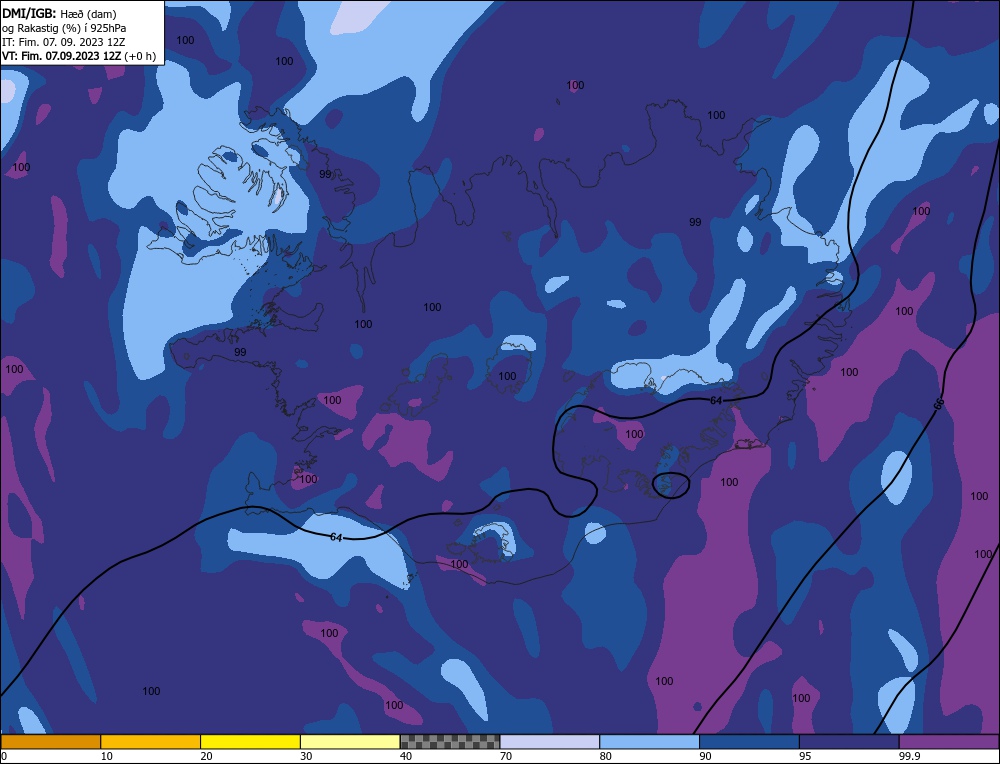
Task: Click the orange 10–20 legend swatch
Action: (x=151, y=742)
